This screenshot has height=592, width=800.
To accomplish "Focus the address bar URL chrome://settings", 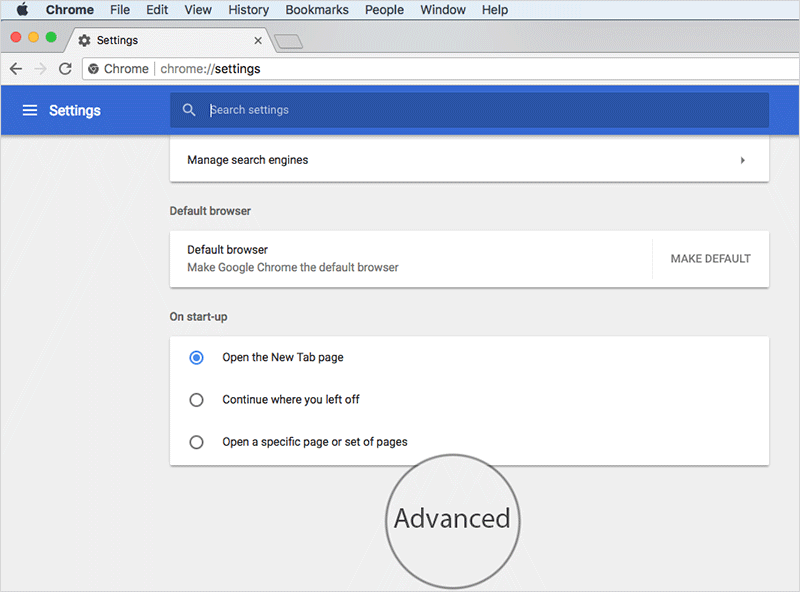I will click(x=210, y=69).
